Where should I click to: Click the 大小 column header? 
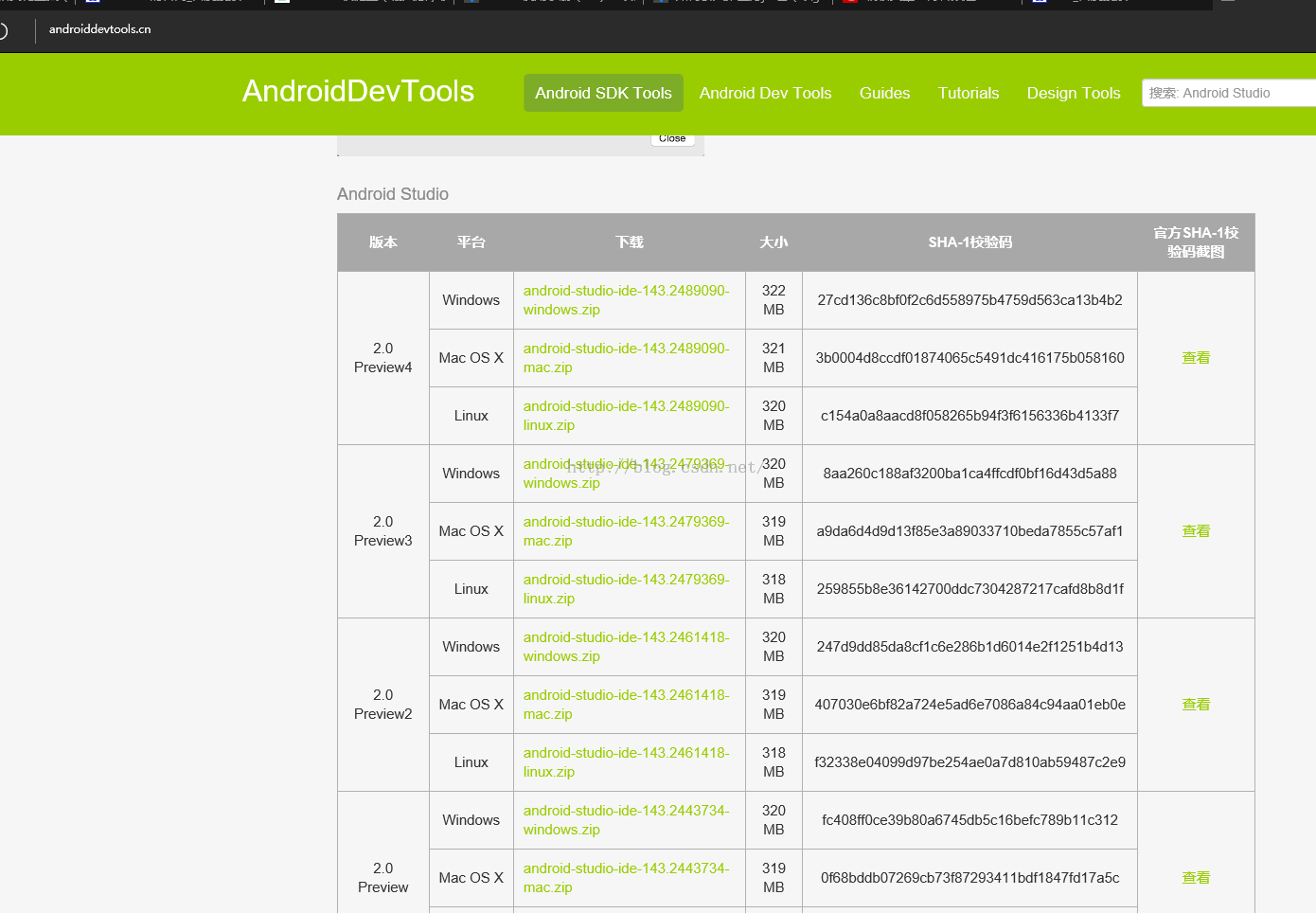click(774, 242)
